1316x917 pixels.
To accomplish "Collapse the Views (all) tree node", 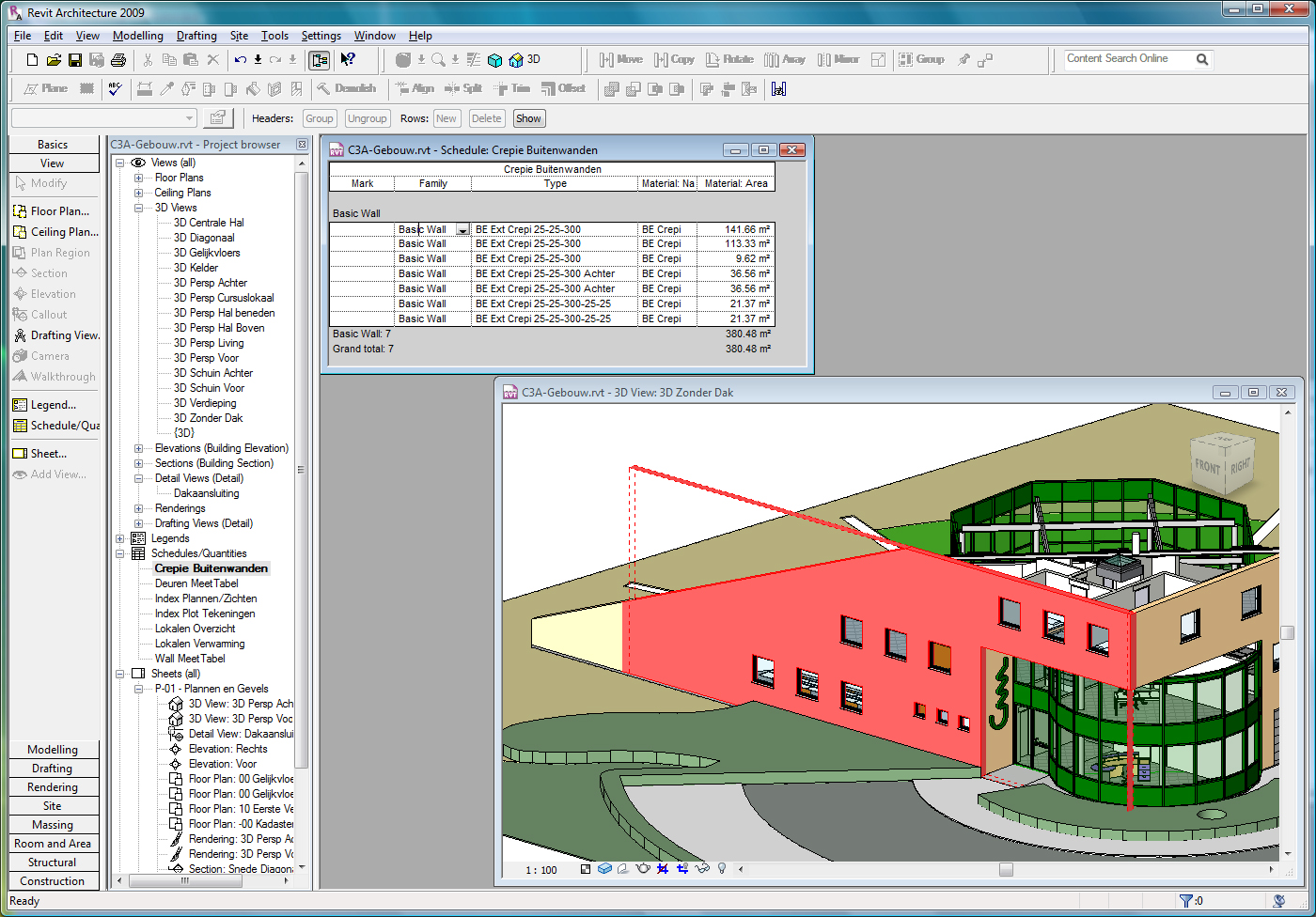I will click(x=120, y=163).
